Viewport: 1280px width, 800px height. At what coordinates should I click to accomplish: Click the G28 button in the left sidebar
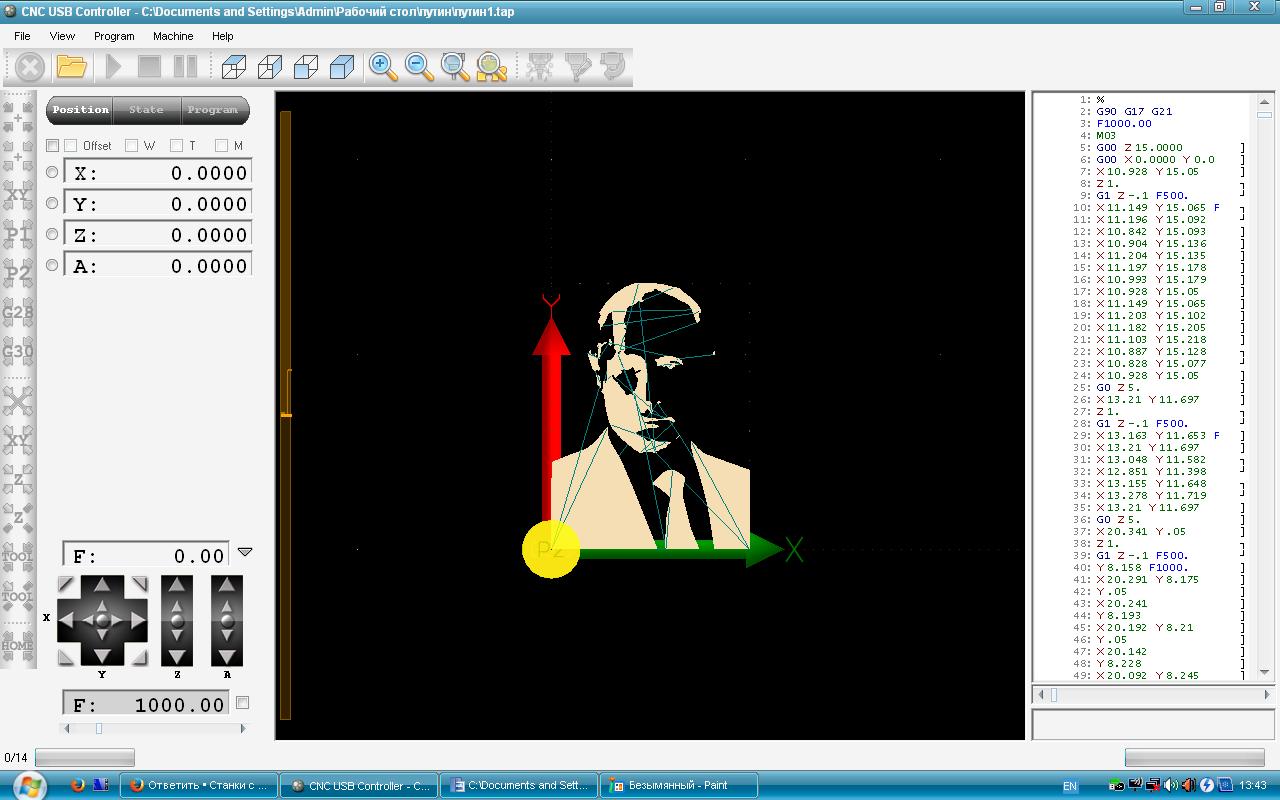(18, 311)
